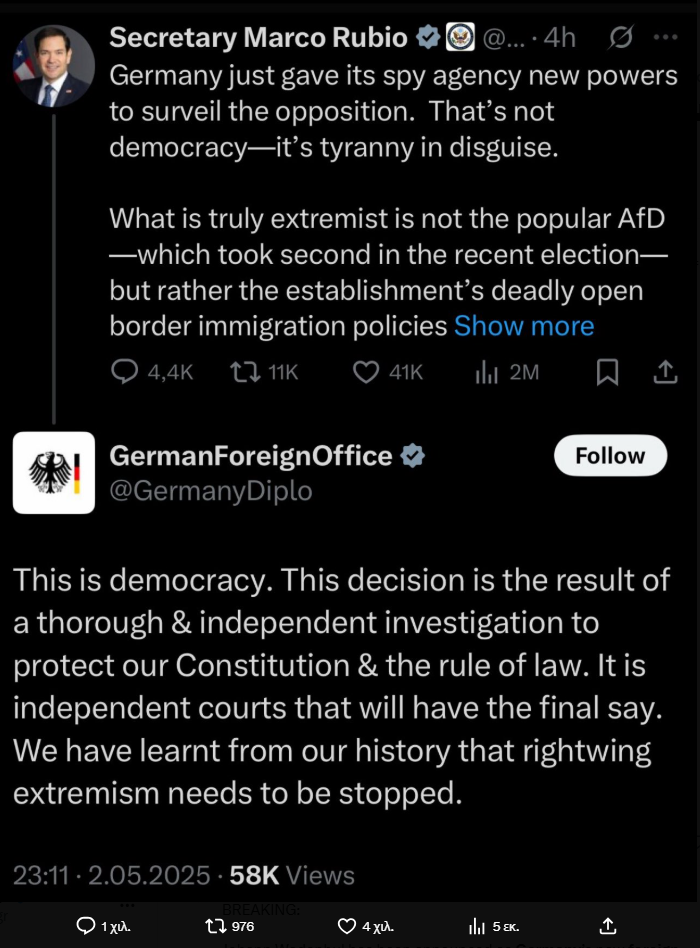This screenshot has width=700, height=948.
Task: Follow the GermanForeignOffice account
Action: (x=611, y=455)
